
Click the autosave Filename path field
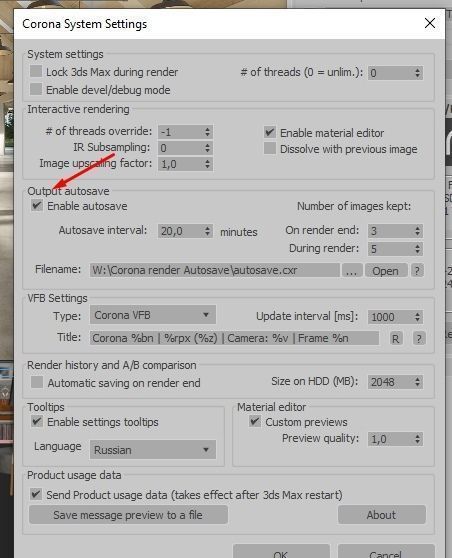(215, 270)
